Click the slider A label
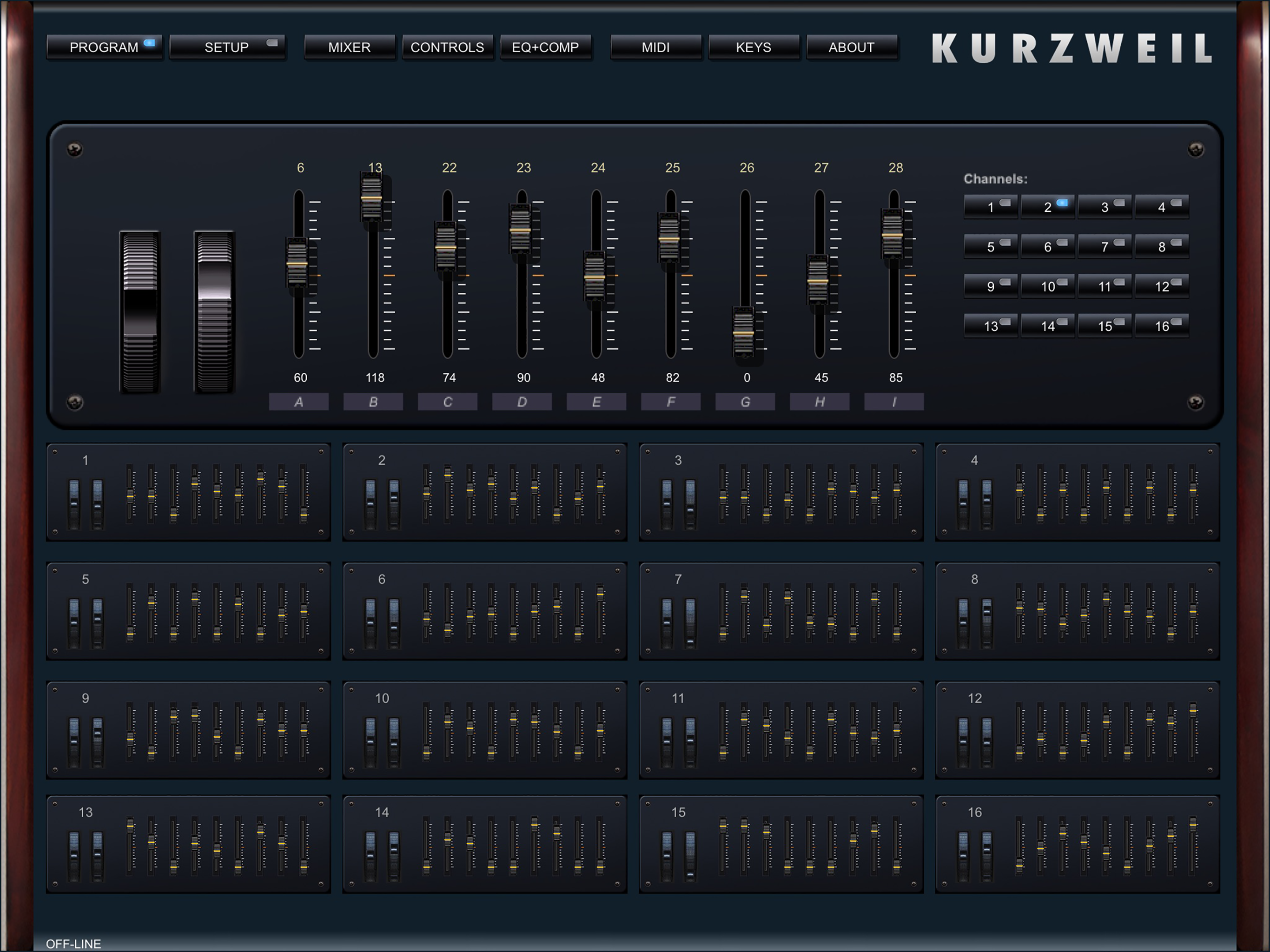 [x=298, y=401]
